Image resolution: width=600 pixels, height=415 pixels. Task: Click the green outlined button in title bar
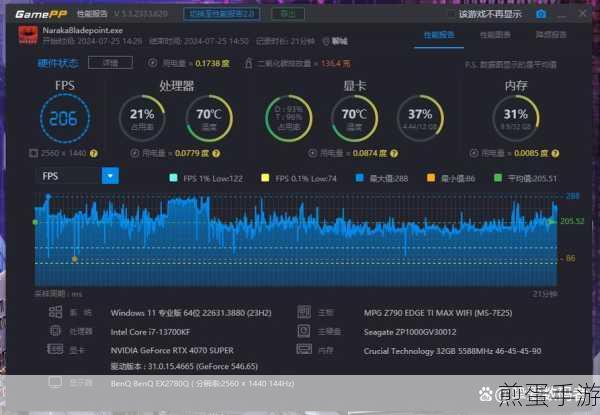click(288, 14)
